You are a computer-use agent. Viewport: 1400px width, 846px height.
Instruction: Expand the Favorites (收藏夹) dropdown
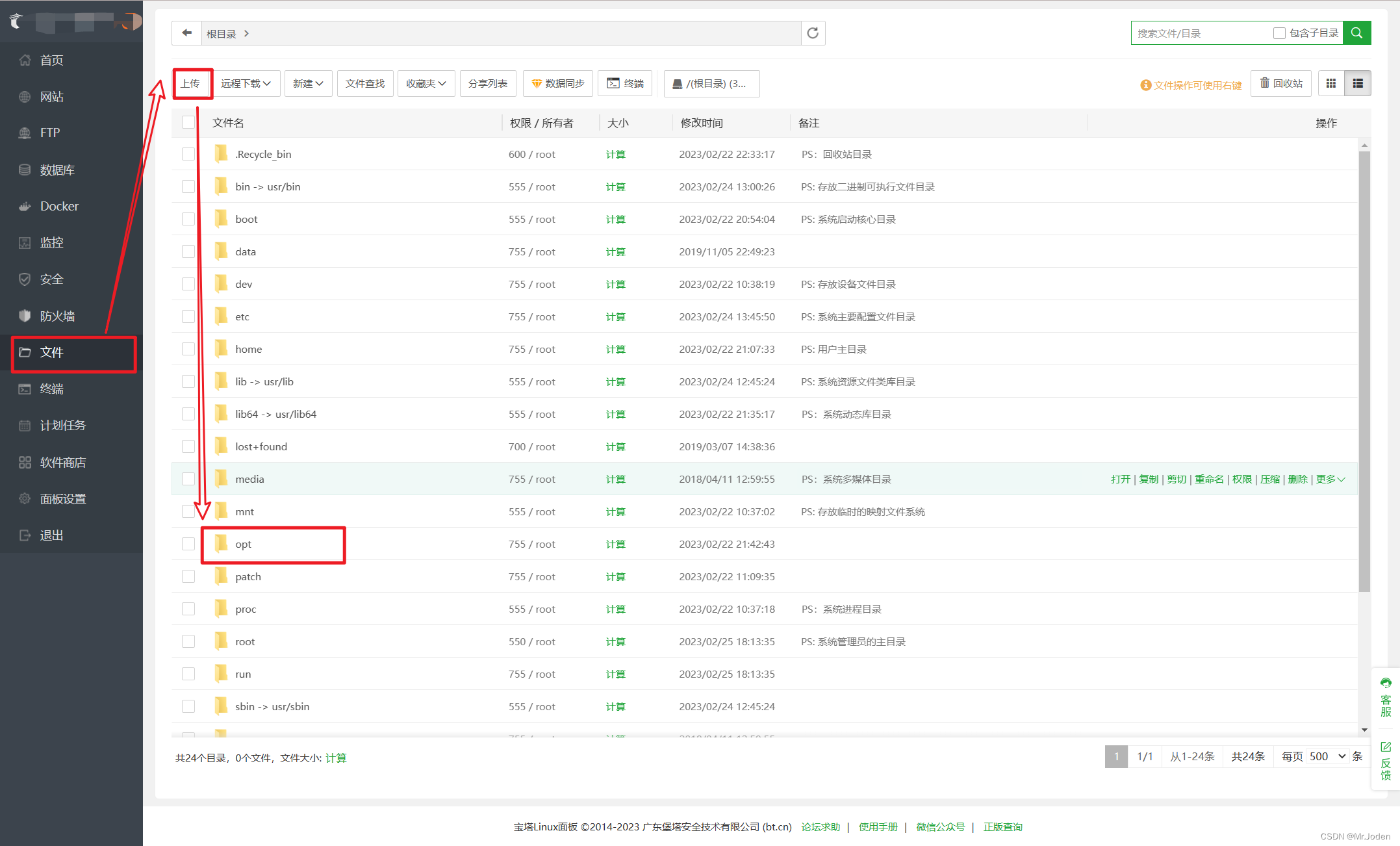[x=426, y=83]
